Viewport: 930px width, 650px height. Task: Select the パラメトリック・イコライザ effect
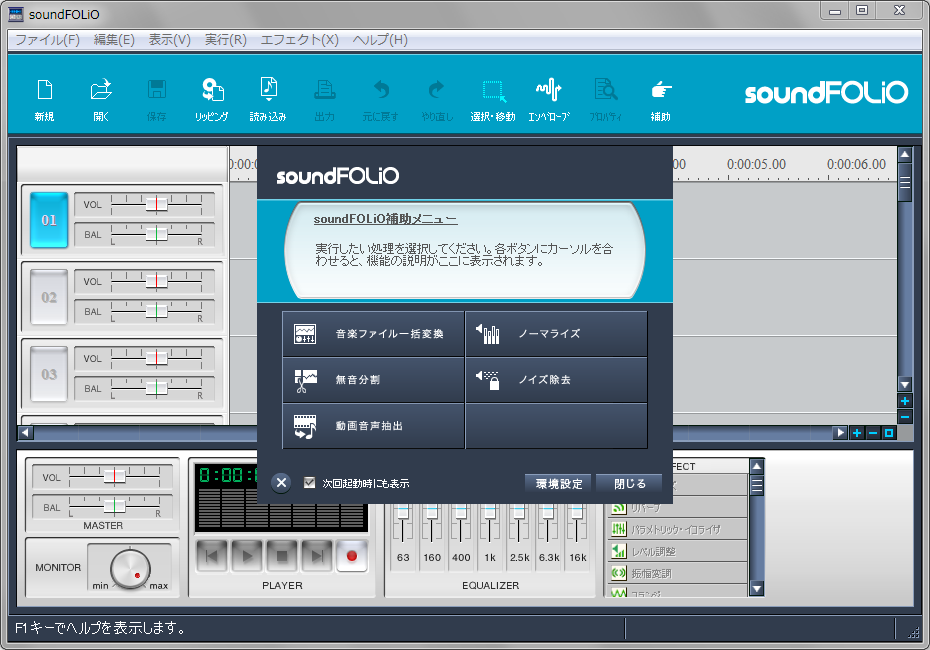677,529
